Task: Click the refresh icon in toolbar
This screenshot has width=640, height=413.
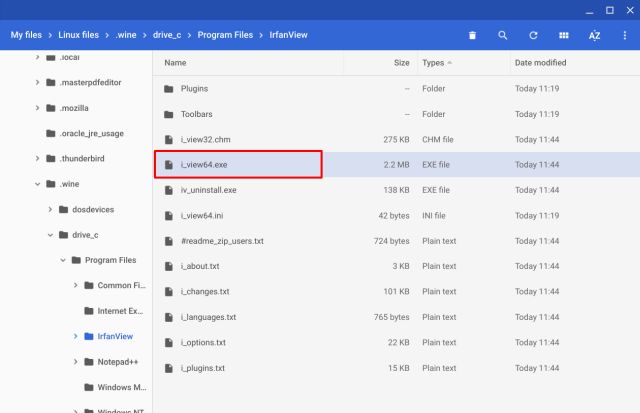Action: coord(533,35)
